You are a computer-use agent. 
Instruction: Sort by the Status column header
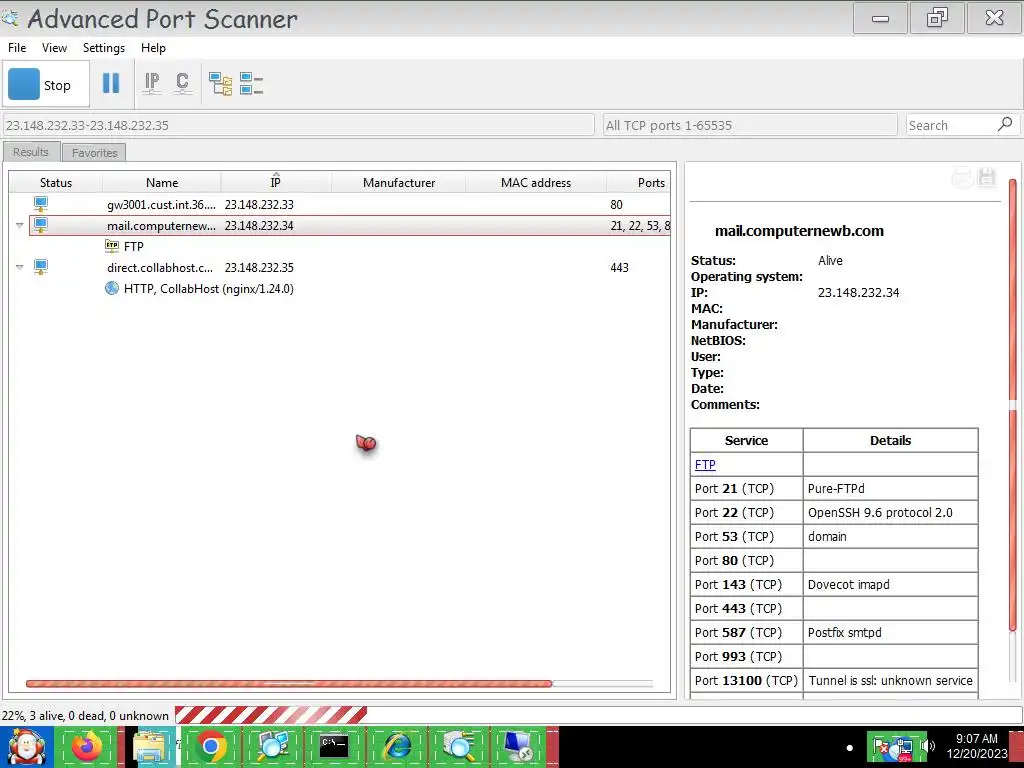pos(56,182)
